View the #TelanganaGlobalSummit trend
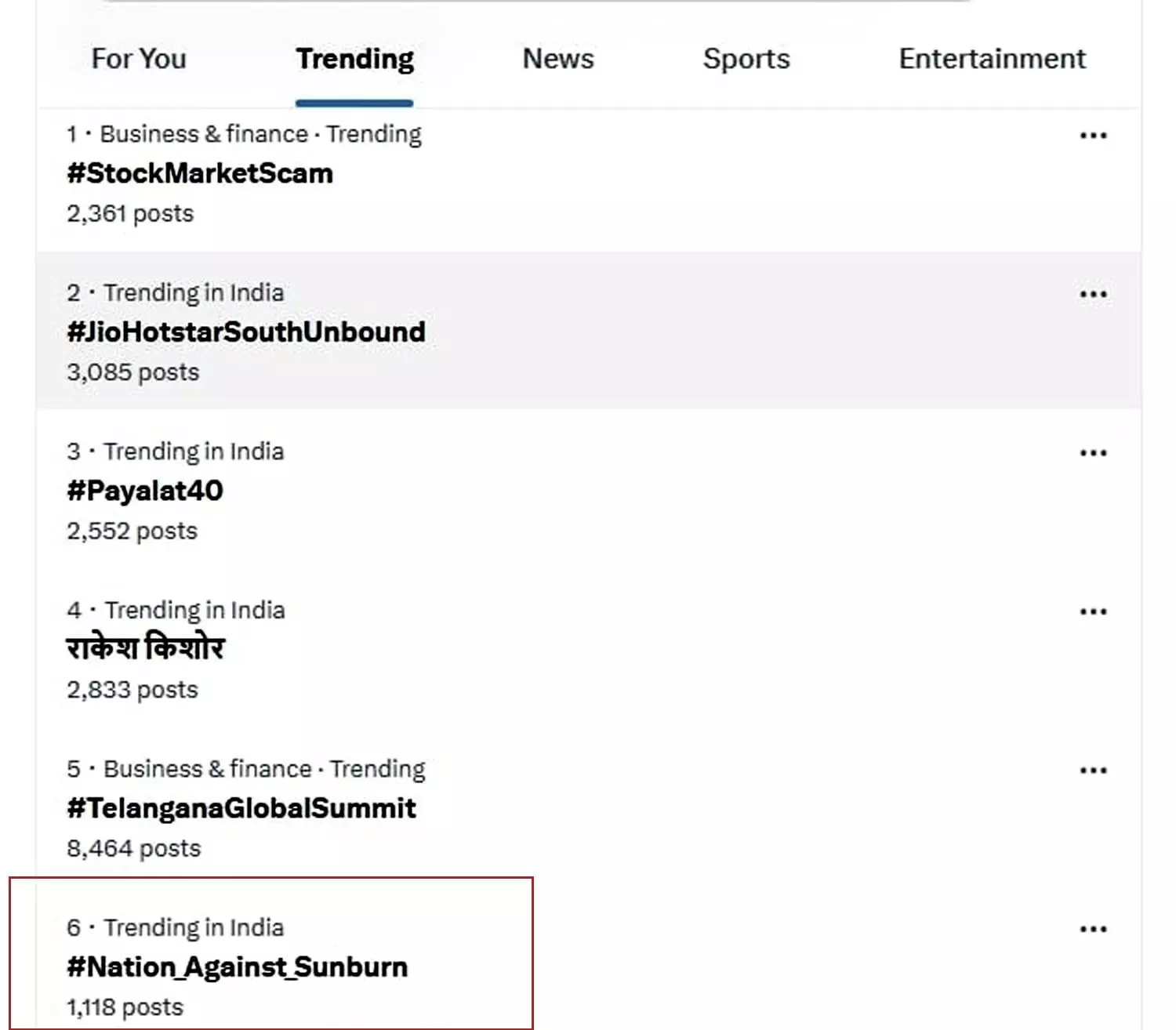1176x1030 pixels. pos(241,808)
